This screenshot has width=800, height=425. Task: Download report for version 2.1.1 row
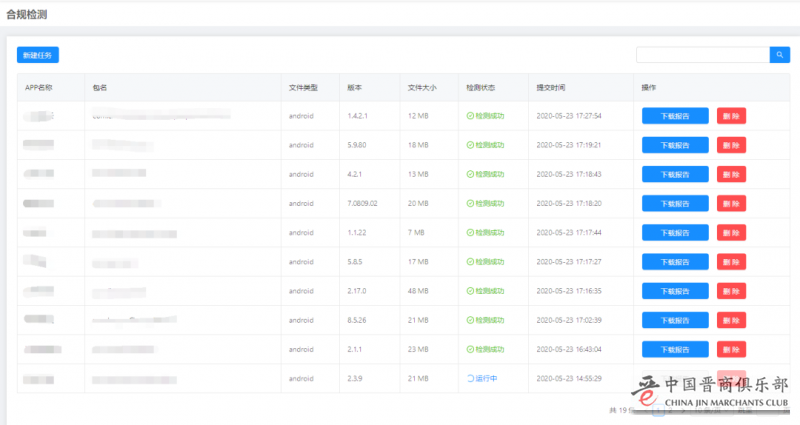[x=675, y=350]
